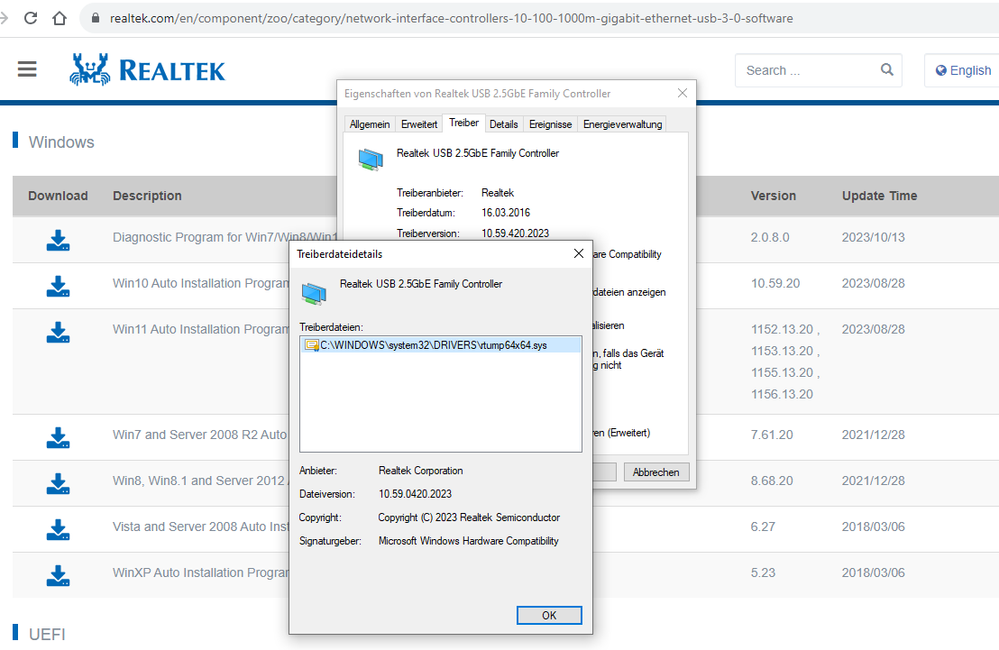The image size is (999, 650).
Task: Click version 1152.13.20 in Win11 row
Action: 782,329
